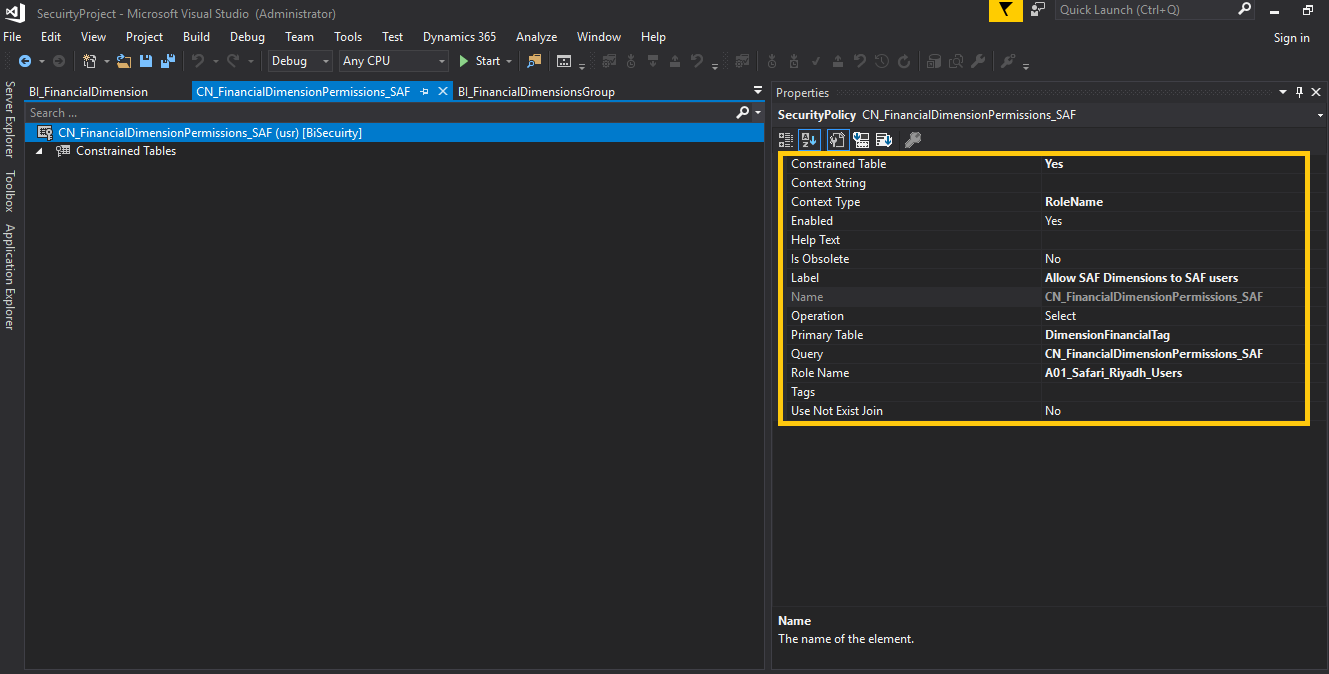The width and height of the screenshot is (1329, 674).
Task: Click the SQL database icon in toolbar
Action: click(933, 61)
